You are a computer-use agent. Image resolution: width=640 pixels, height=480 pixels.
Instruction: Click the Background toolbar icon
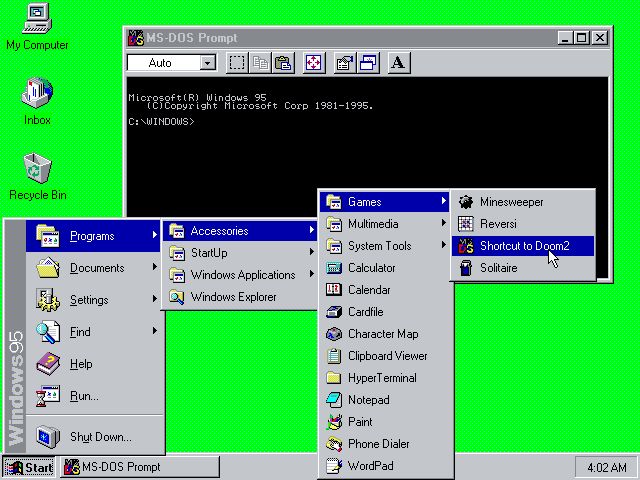[x=368, y=63]
